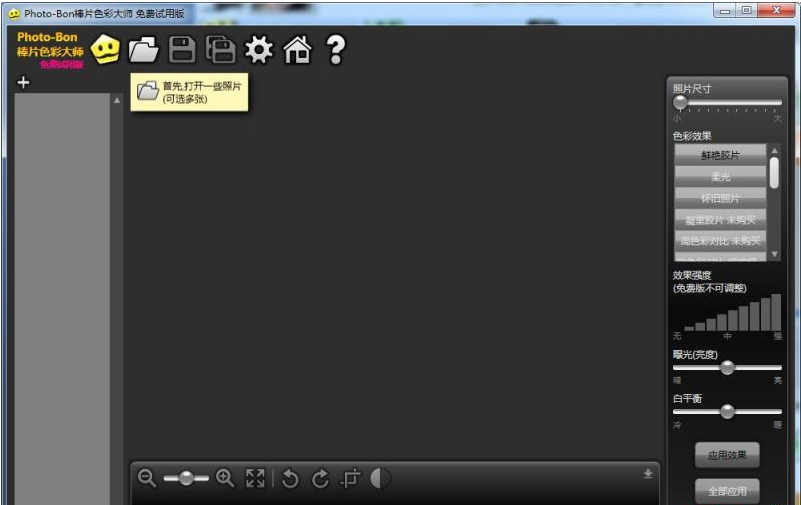Image resolution: width=801 pixels, height=505 pixels.
Task: Click the 色彩效果 section label
Action: coord(692,136)
